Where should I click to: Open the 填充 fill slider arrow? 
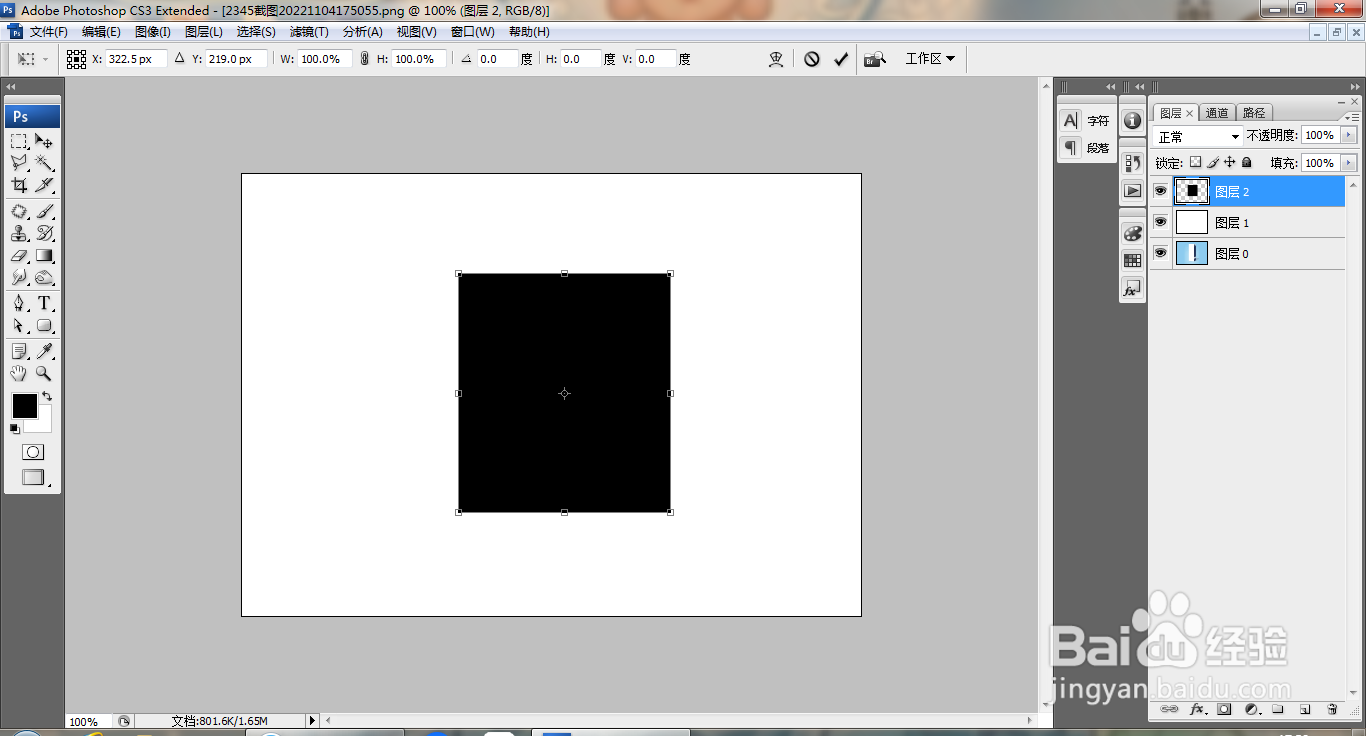click(1349, 163)
